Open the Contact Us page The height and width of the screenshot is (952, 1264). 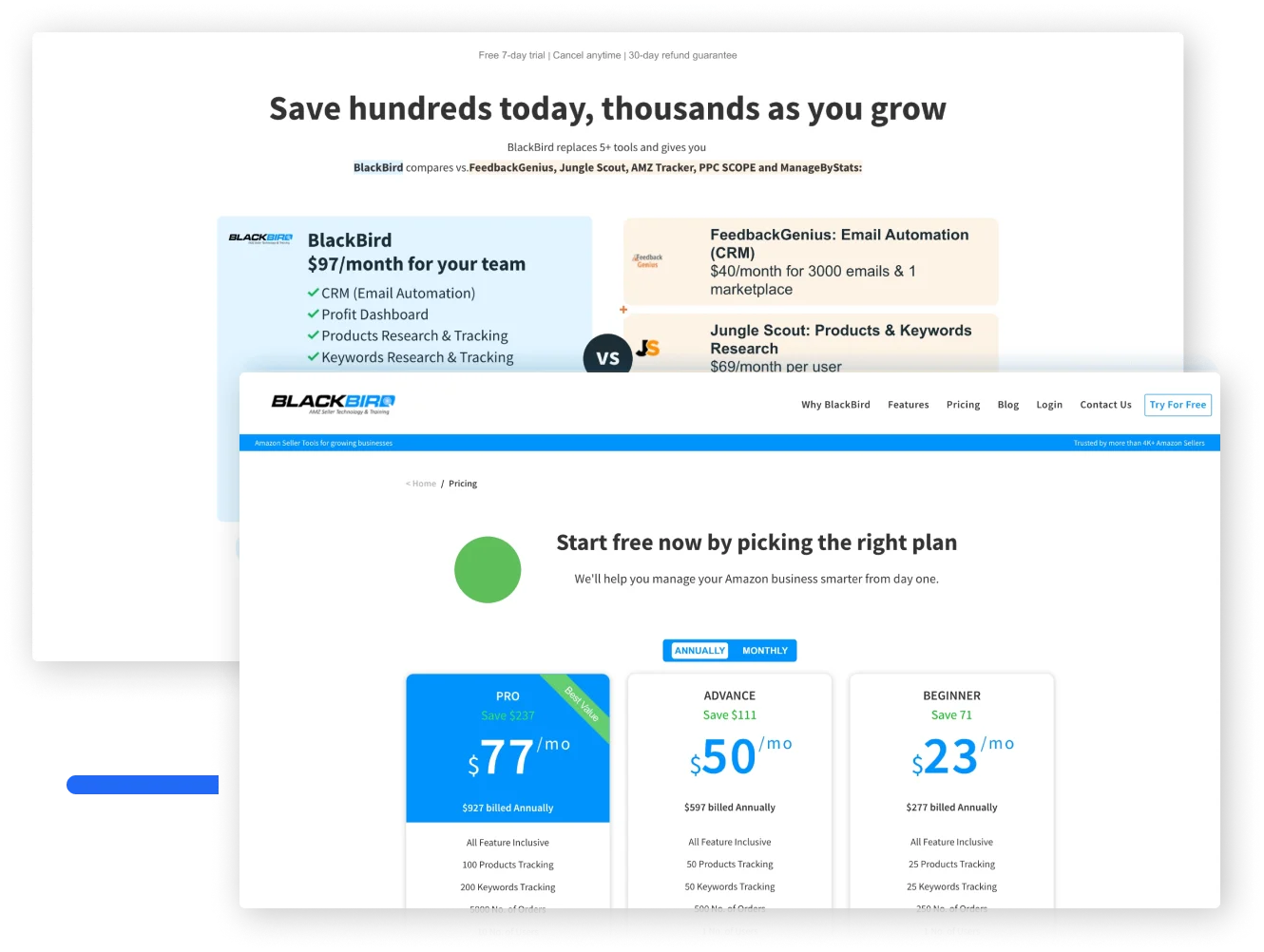point(1105,405)
